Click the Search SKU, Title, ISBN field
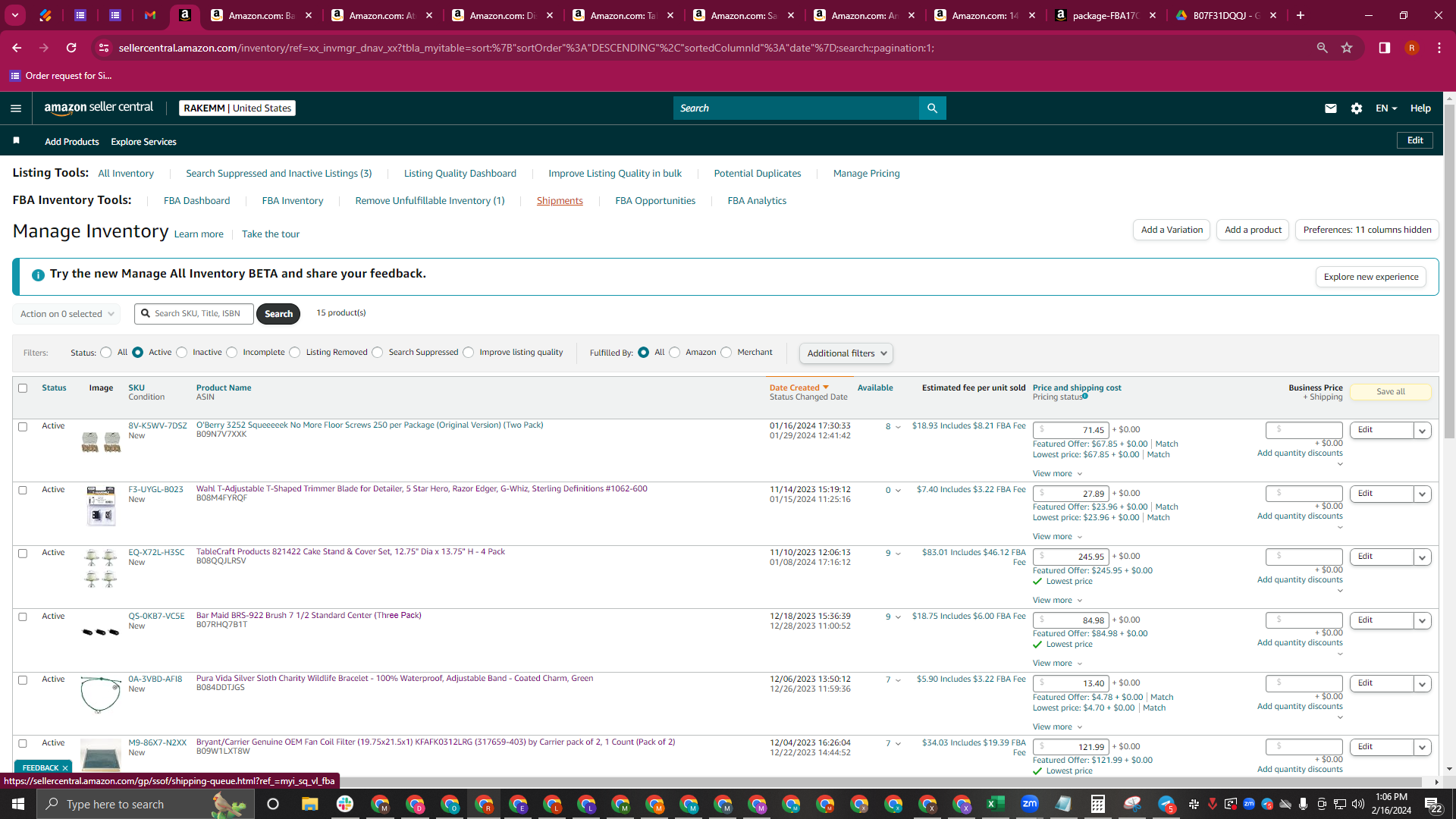 point(195,314)
